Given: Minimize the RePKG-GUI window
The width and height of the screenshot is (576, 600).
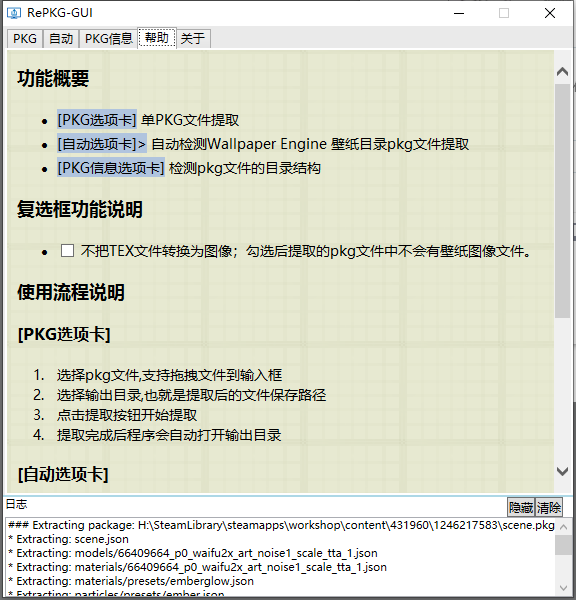Looking at the screenshot, I should point(459,13).
